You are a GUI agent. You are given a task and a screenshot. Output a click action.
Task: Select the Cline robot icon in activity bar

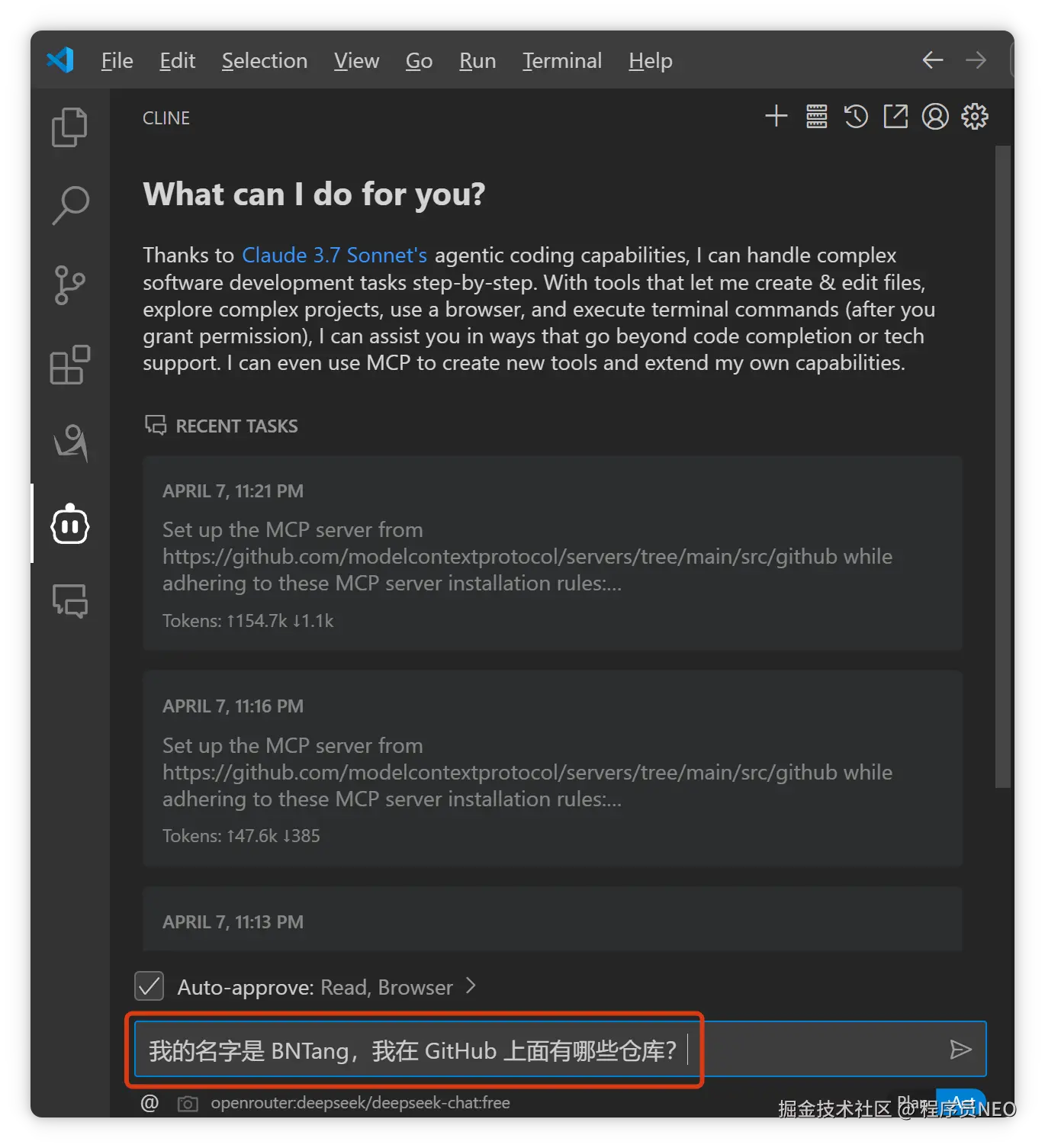pos(70,524)
